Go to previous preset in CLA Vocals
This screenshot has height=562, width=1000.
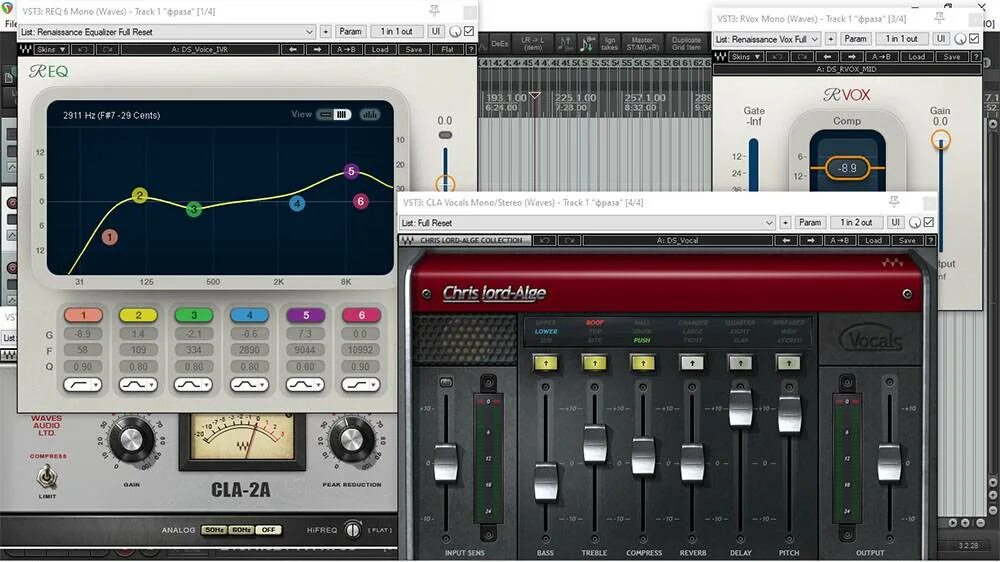(x=786, y=240)
